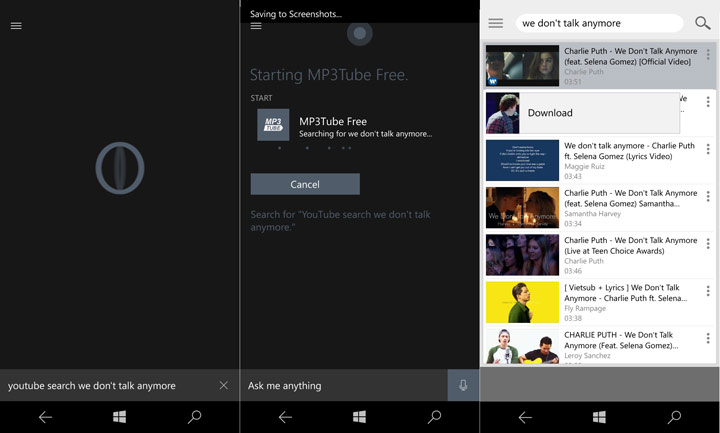The height and width of the screenshot is (433, 720).
Task: Open Official Video thumbnail
Action: [523, 66]
